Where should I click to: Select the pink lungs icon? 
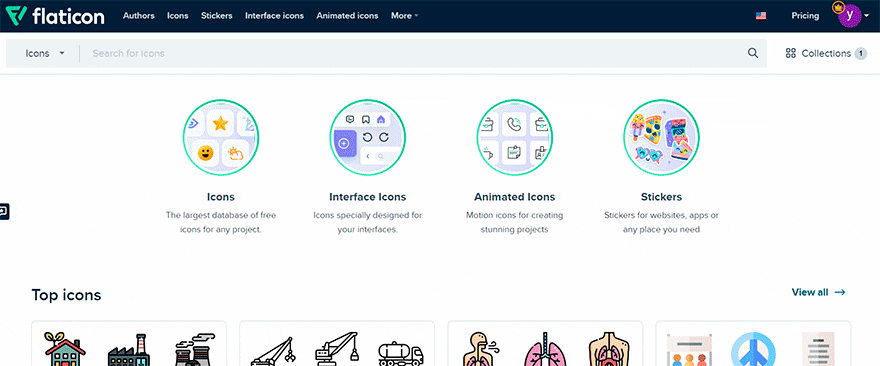545,349
